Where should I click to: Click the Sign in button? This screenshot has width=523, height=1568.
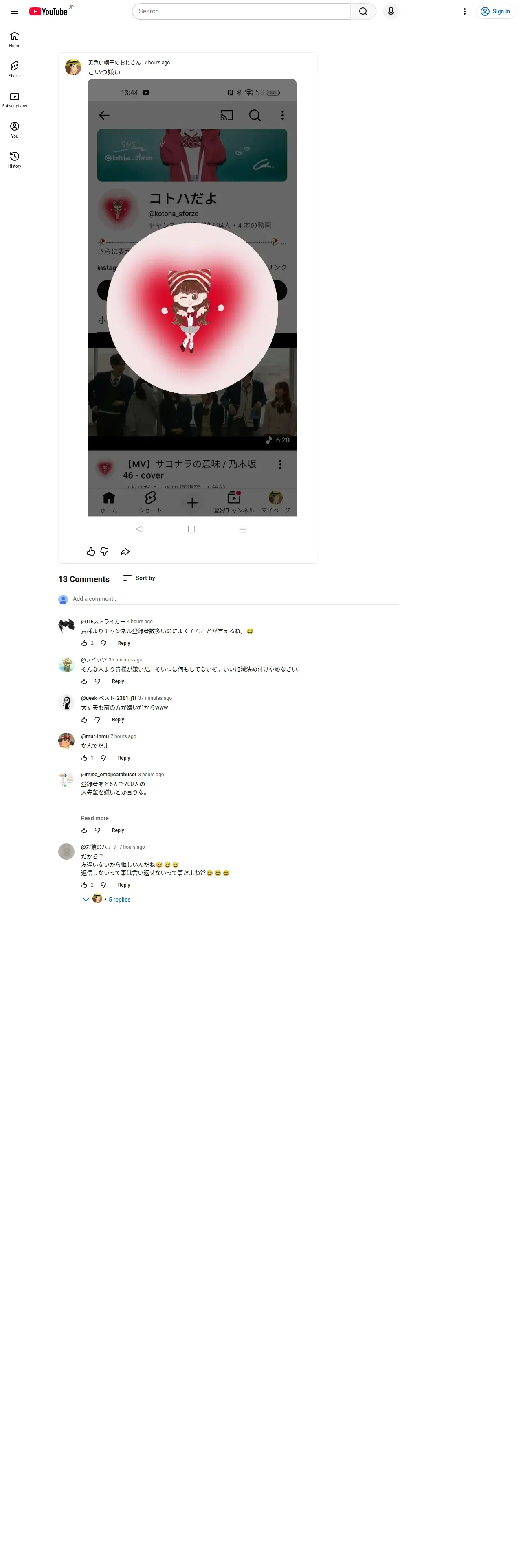[x=496, y=11]
